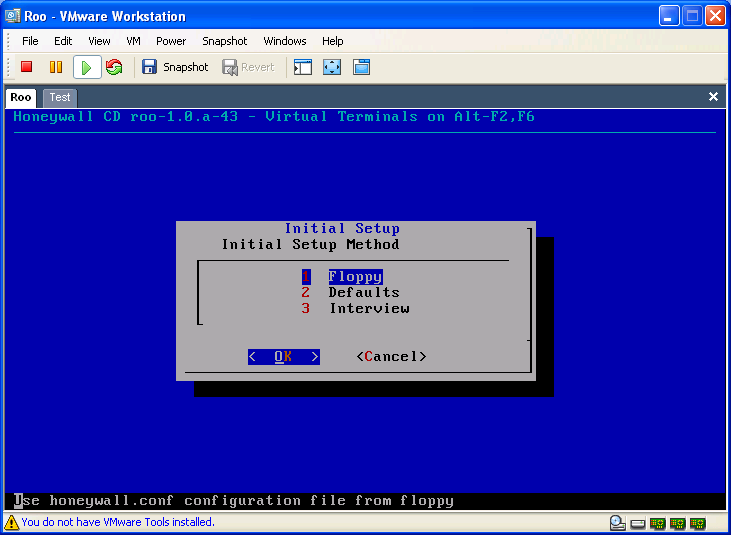This screenshot has width=731, height=535.
Task: Open the Windows menu
Action: (285, 41)
